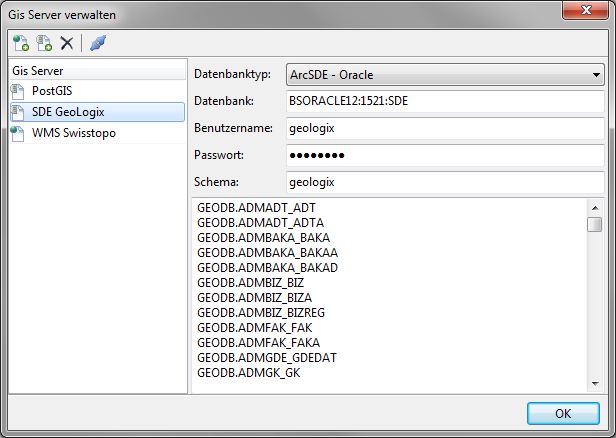Click into the Schema field
This screenshot has height=438, width=616.
(x=445, y=182)
